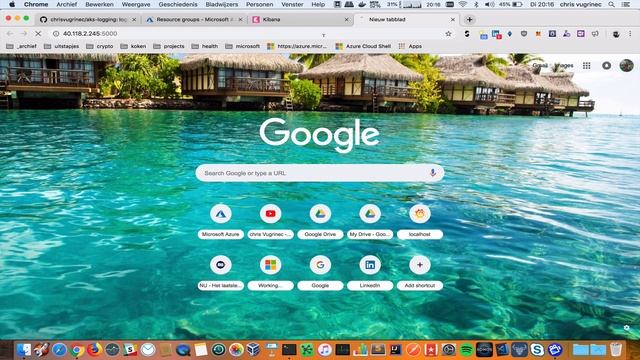Viewport: 640px width, 360px height.
Task: Expand the projects bookmarks folder
Action: pyautogui.click(x=169, y=46)
